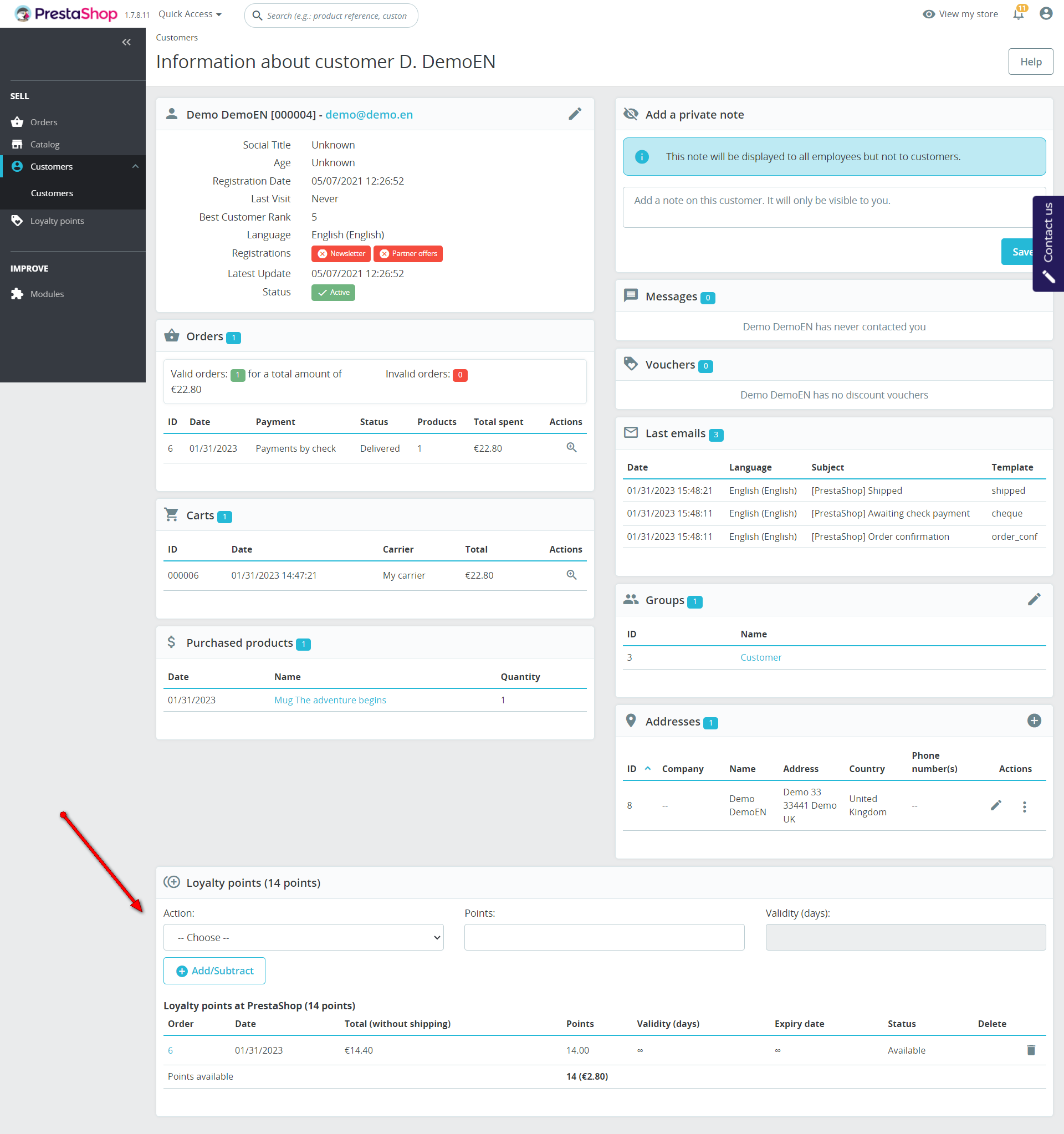Toggle Newsletter registration badge

[x=341, y=254]
